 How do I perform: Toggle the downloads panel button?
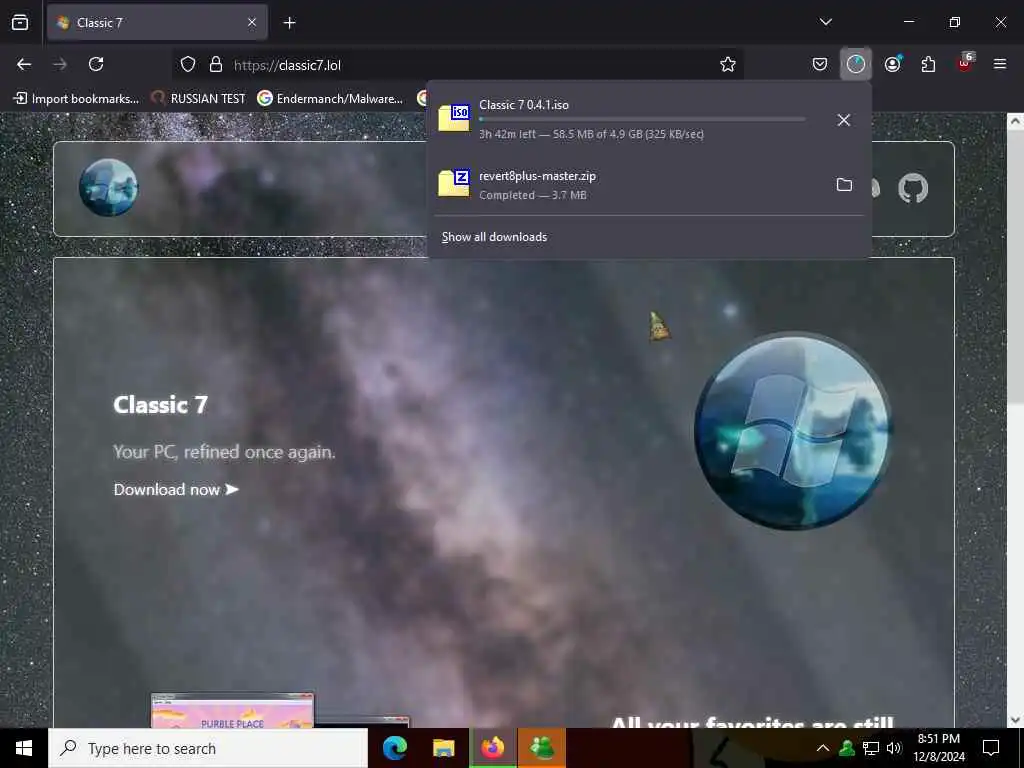coord(856,64)
